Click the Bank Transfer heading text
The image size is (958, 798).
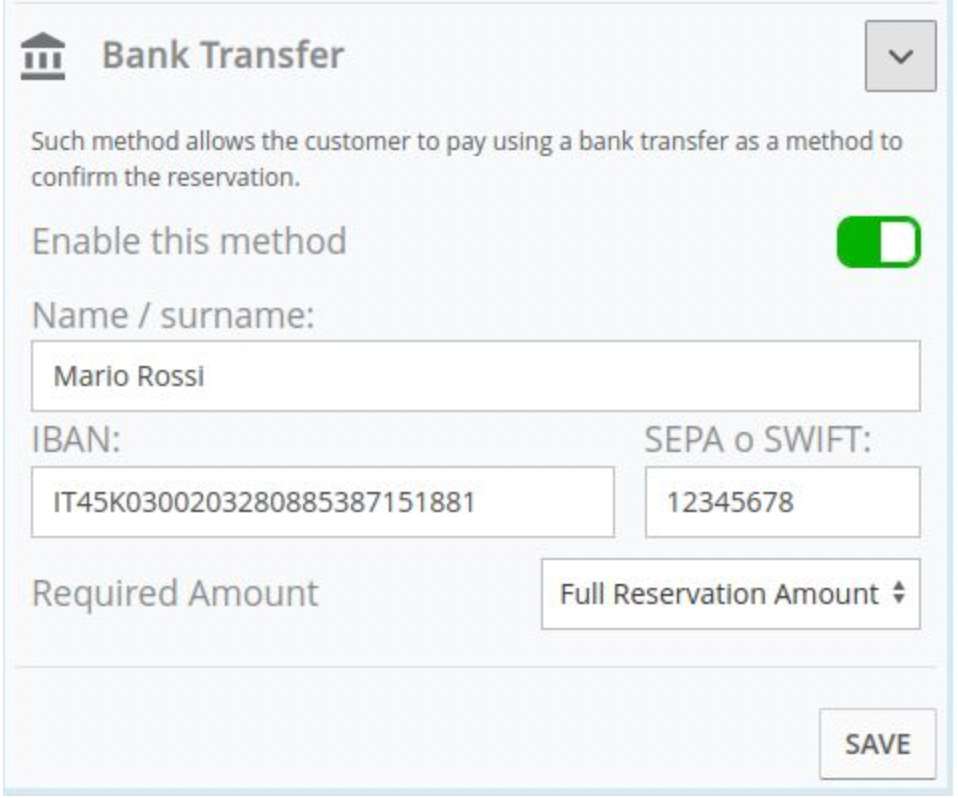pos(223,55)
